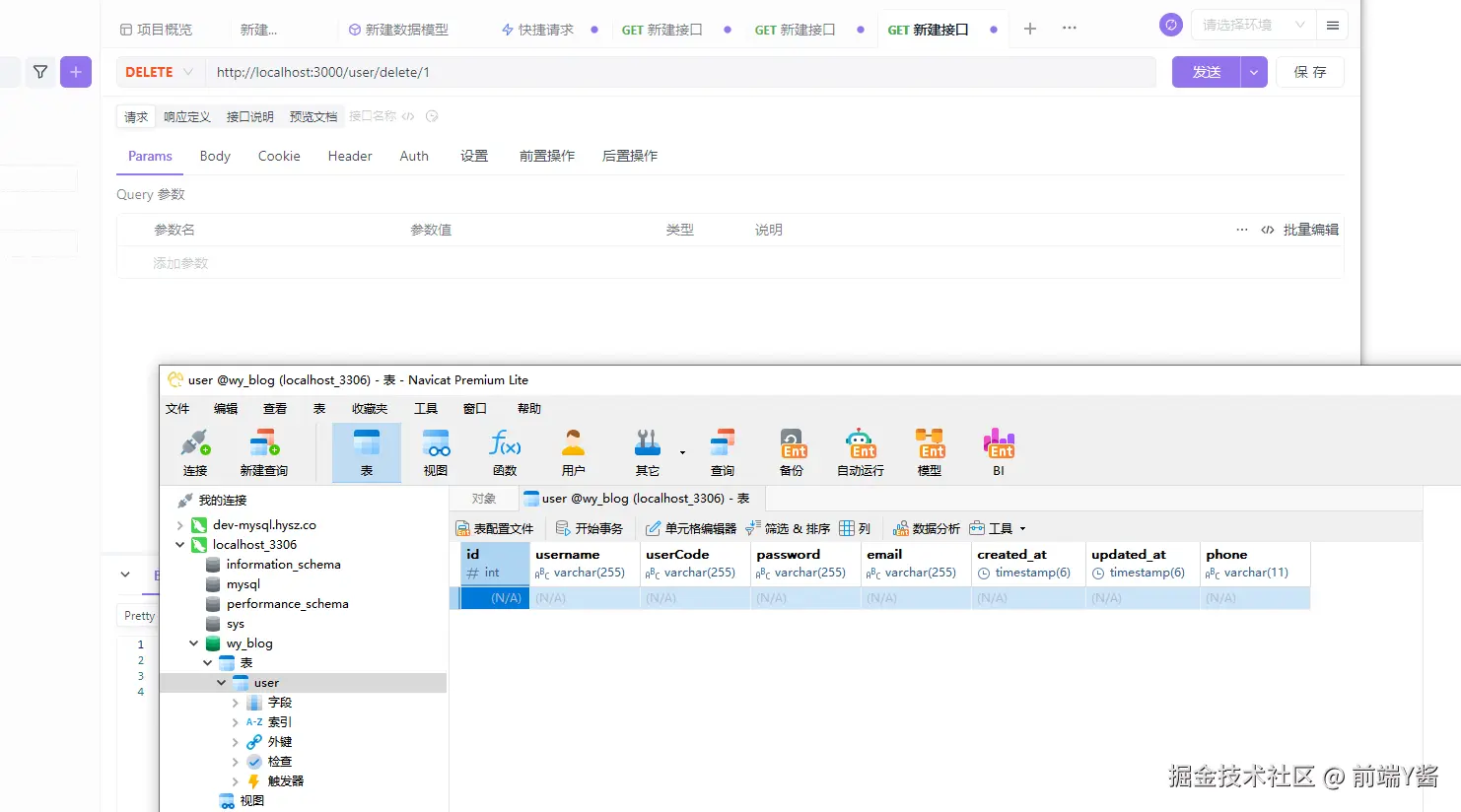The height and width of the screenshot is (812, 1461).
Task: Open the 窗口 menu in Navicat
Action: [x=475, y=408]
